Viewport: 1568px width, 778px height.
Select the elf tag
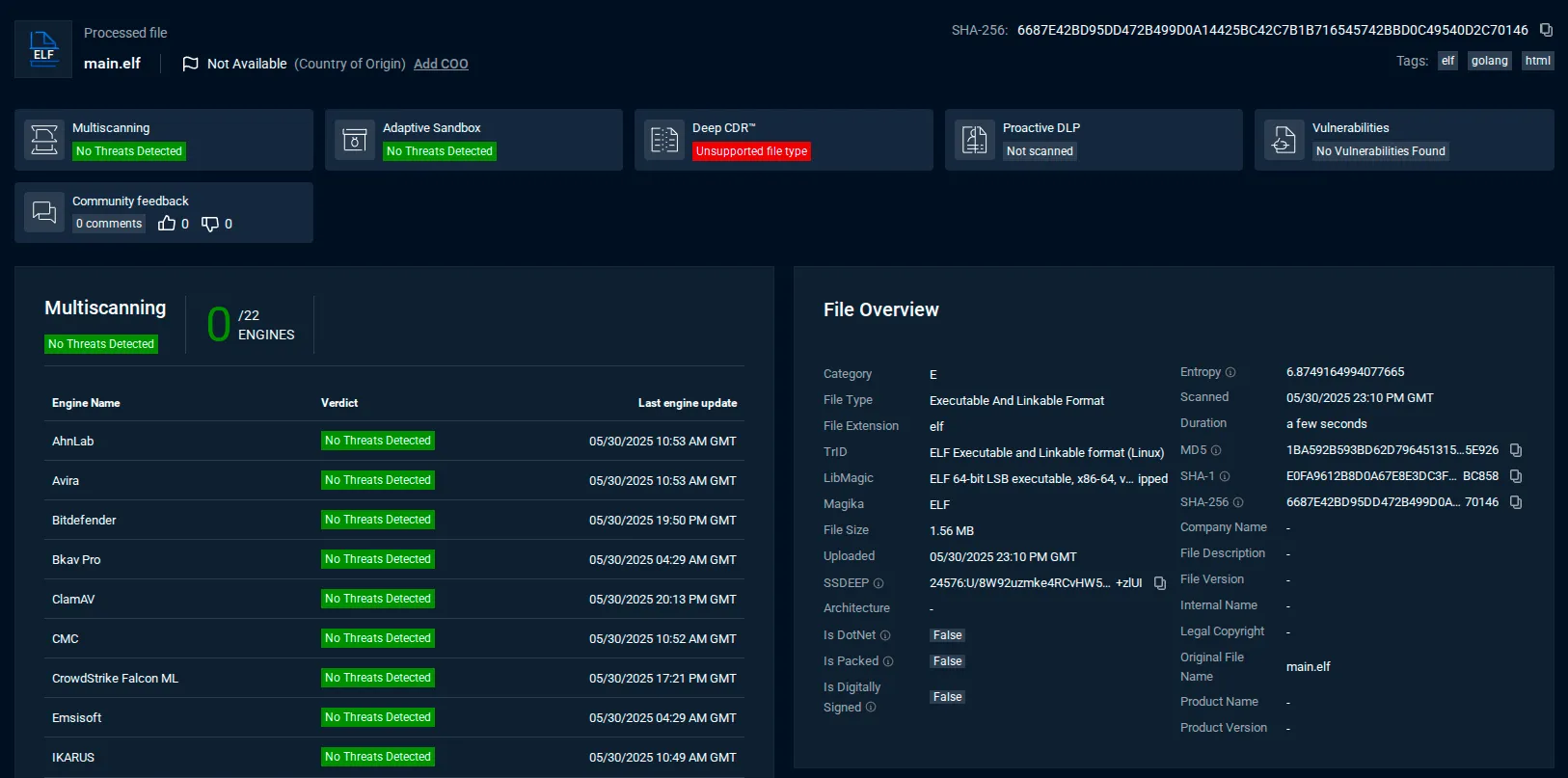tap(1447, 61)
